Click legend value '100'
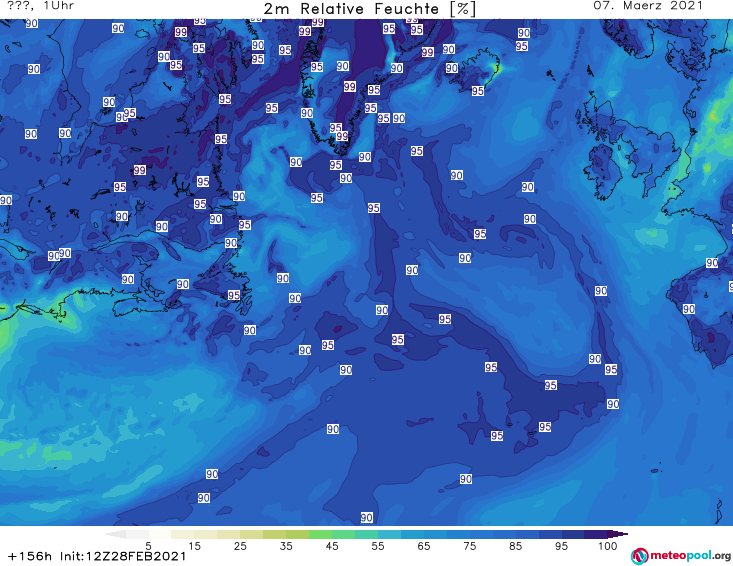 607,546
